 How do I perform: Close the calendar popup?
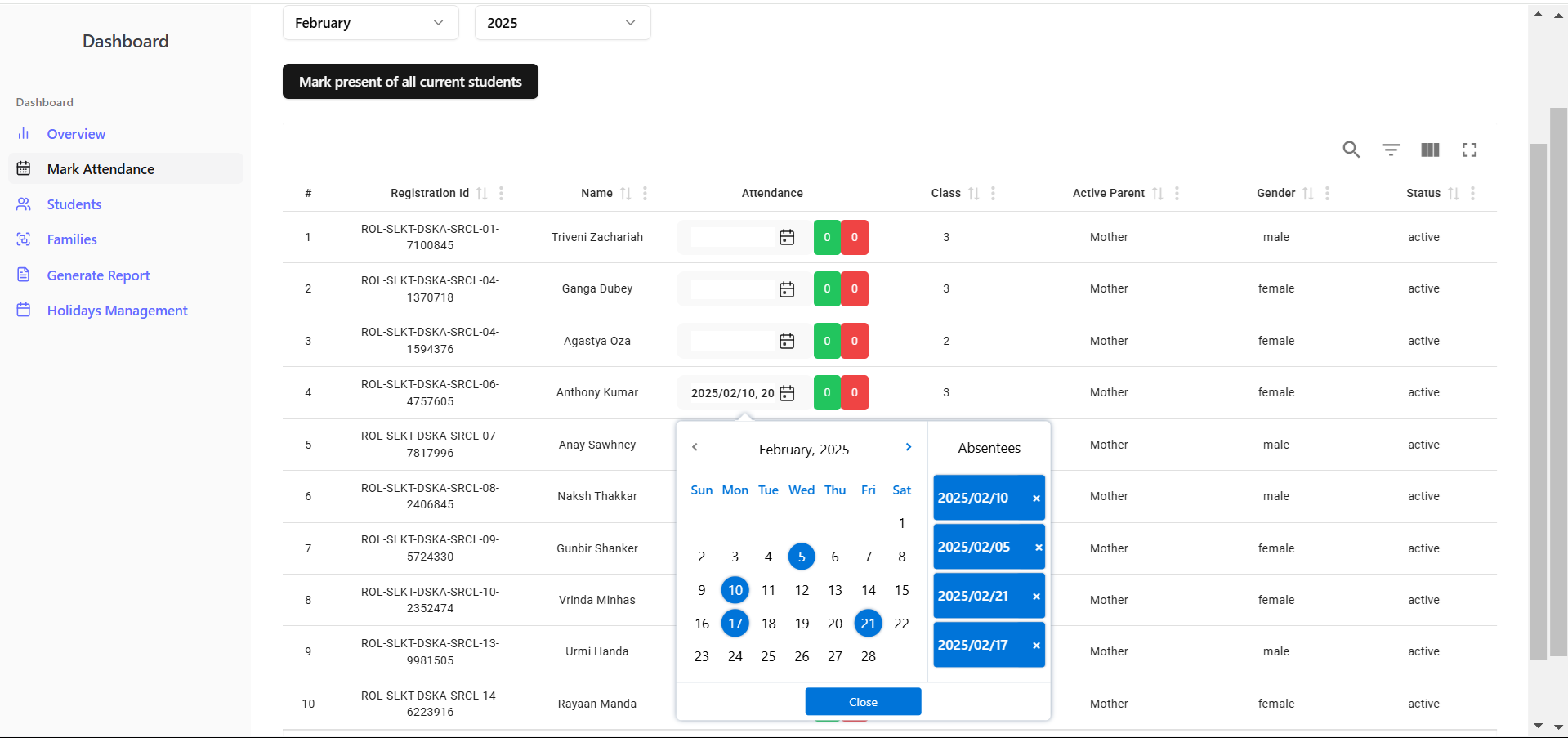[863, 702]
